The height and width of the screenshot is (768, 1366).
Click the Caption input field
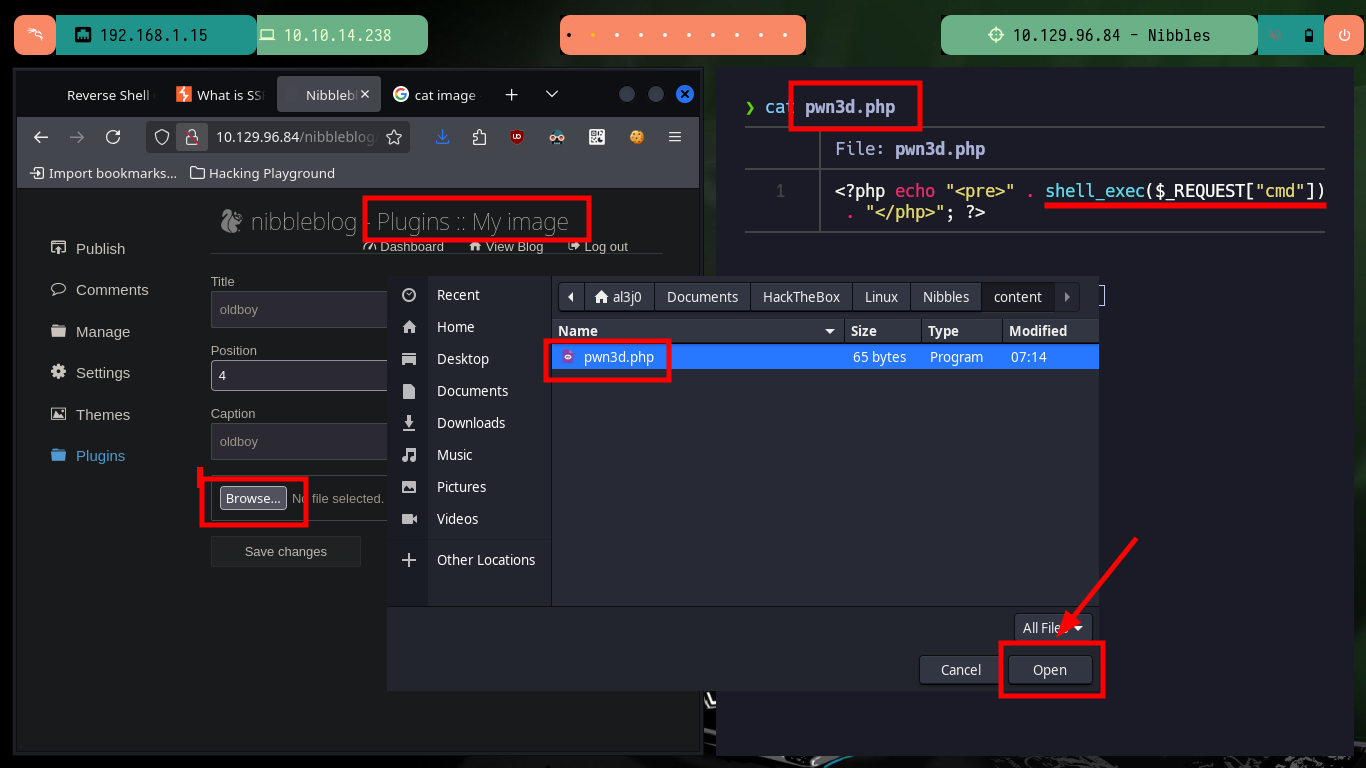tap(299, 441)
